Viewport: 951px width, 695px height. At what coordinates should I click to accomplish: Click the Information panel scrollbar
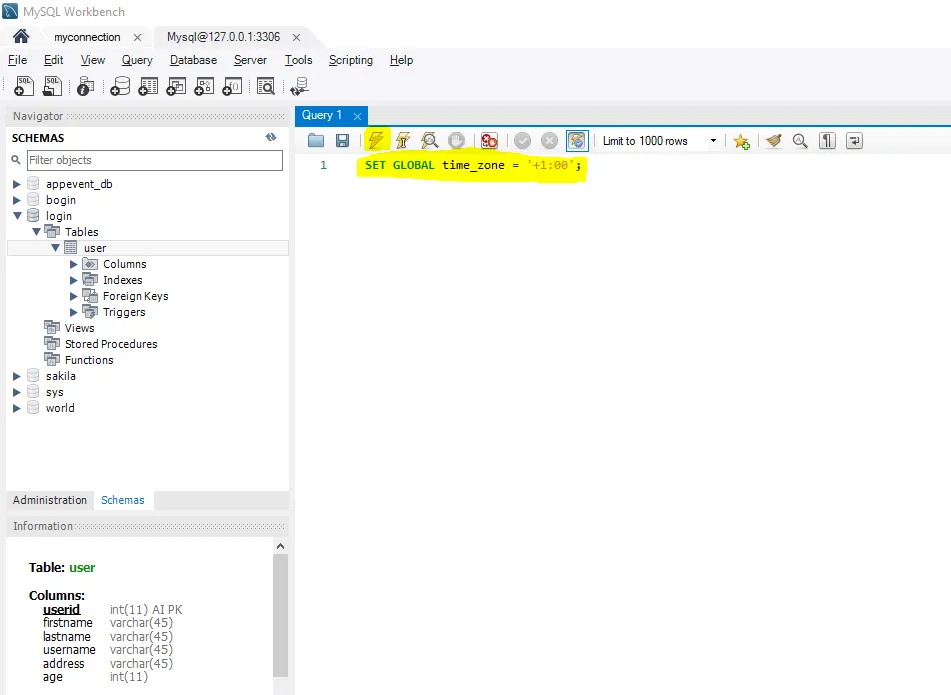click(280, 615)
